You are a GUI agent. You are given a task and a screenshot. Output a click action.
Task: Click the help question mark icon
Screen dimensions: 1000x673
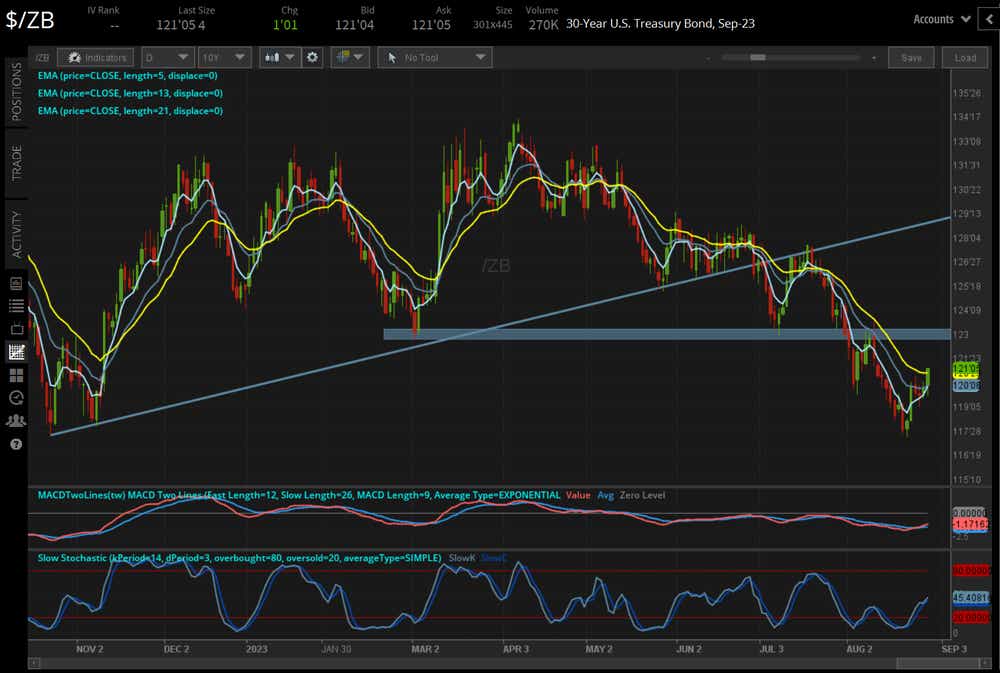15,444
